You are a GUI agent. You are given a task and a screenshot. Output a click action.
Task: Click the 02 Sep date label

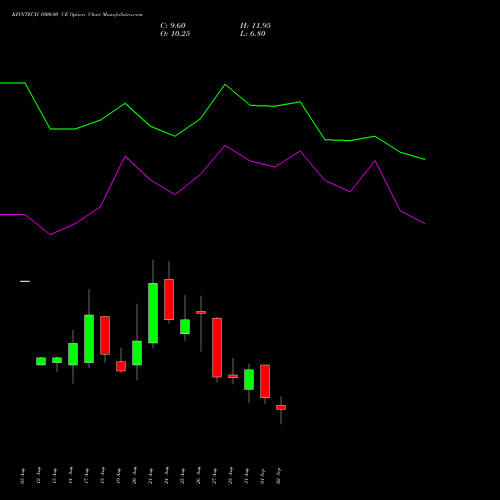[278, 476]
